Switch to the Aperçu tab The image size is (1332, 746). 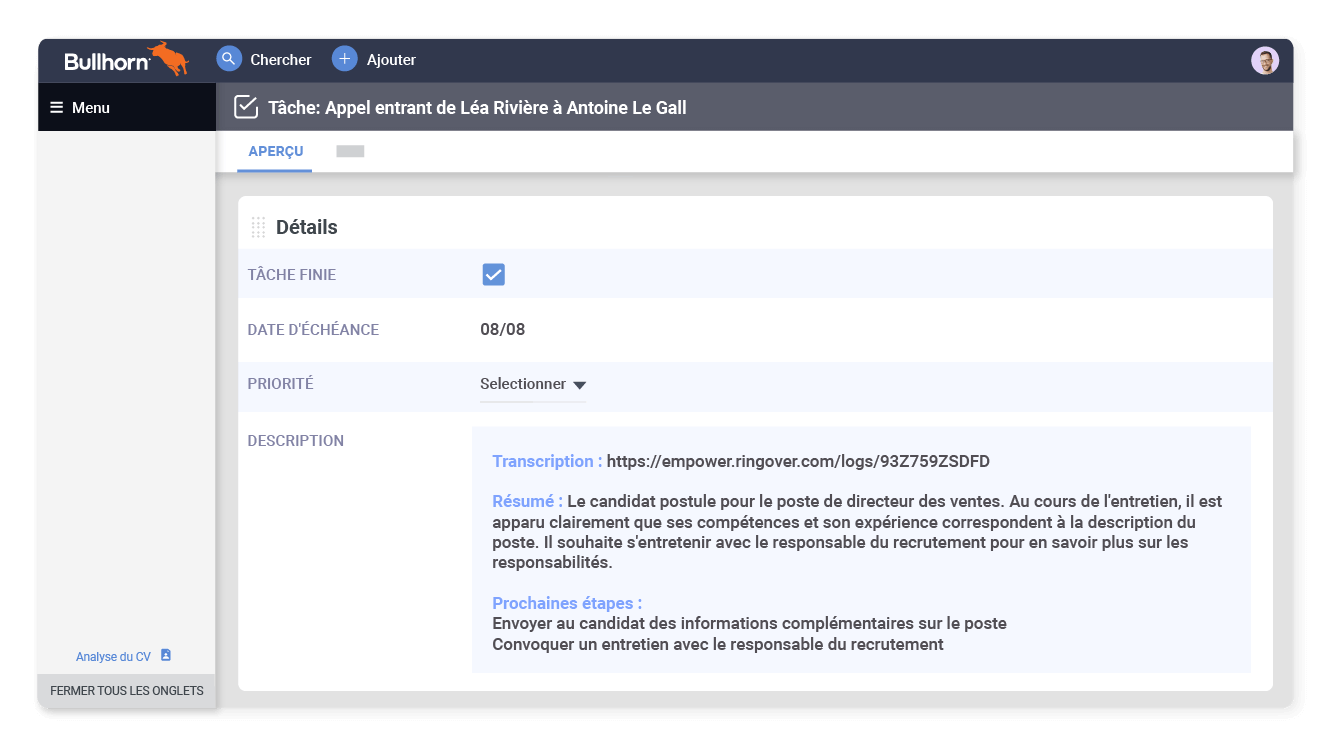(x=275, y=152)
